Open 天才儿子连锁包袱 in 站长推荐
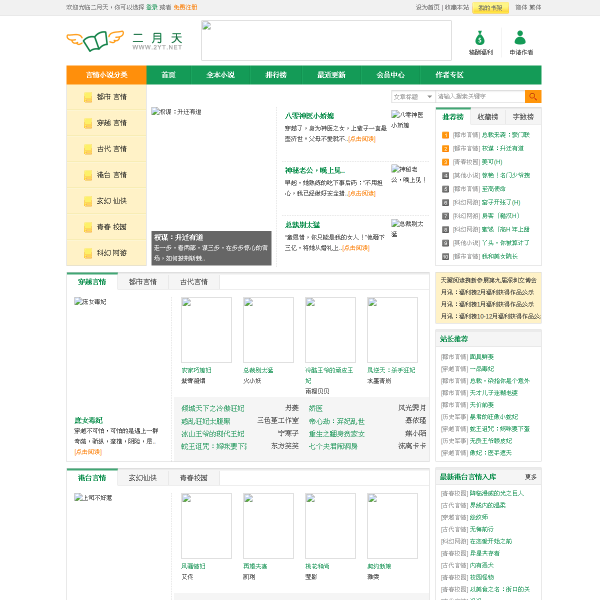Screen dimensions: 600x600 click(x=494, y=393)
